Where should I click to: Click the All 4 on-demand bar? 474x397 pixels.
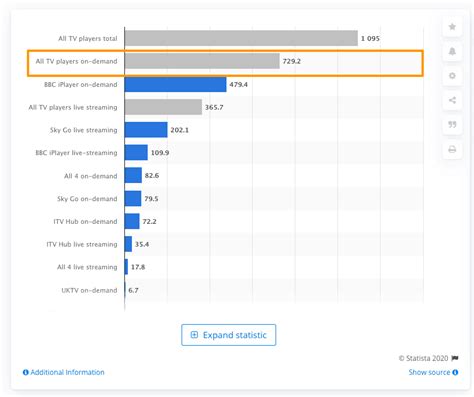pyautogui.click(x=133, y=175)
